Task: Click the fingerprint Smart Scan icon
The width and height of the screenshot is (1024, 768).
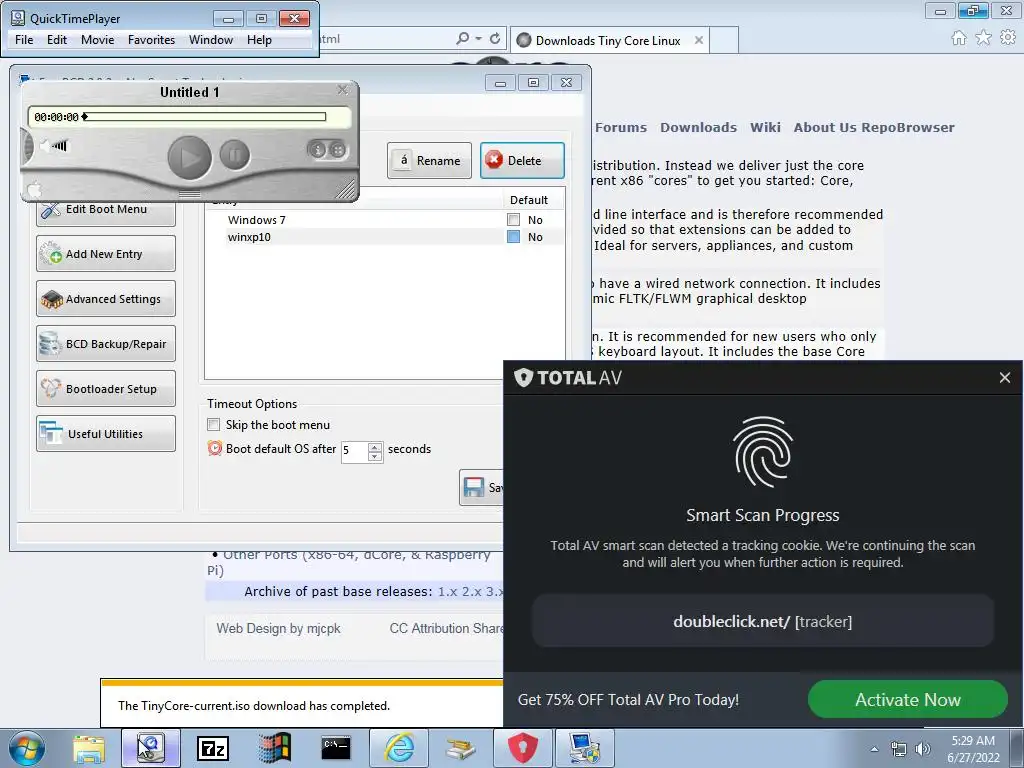Action: 763,452
